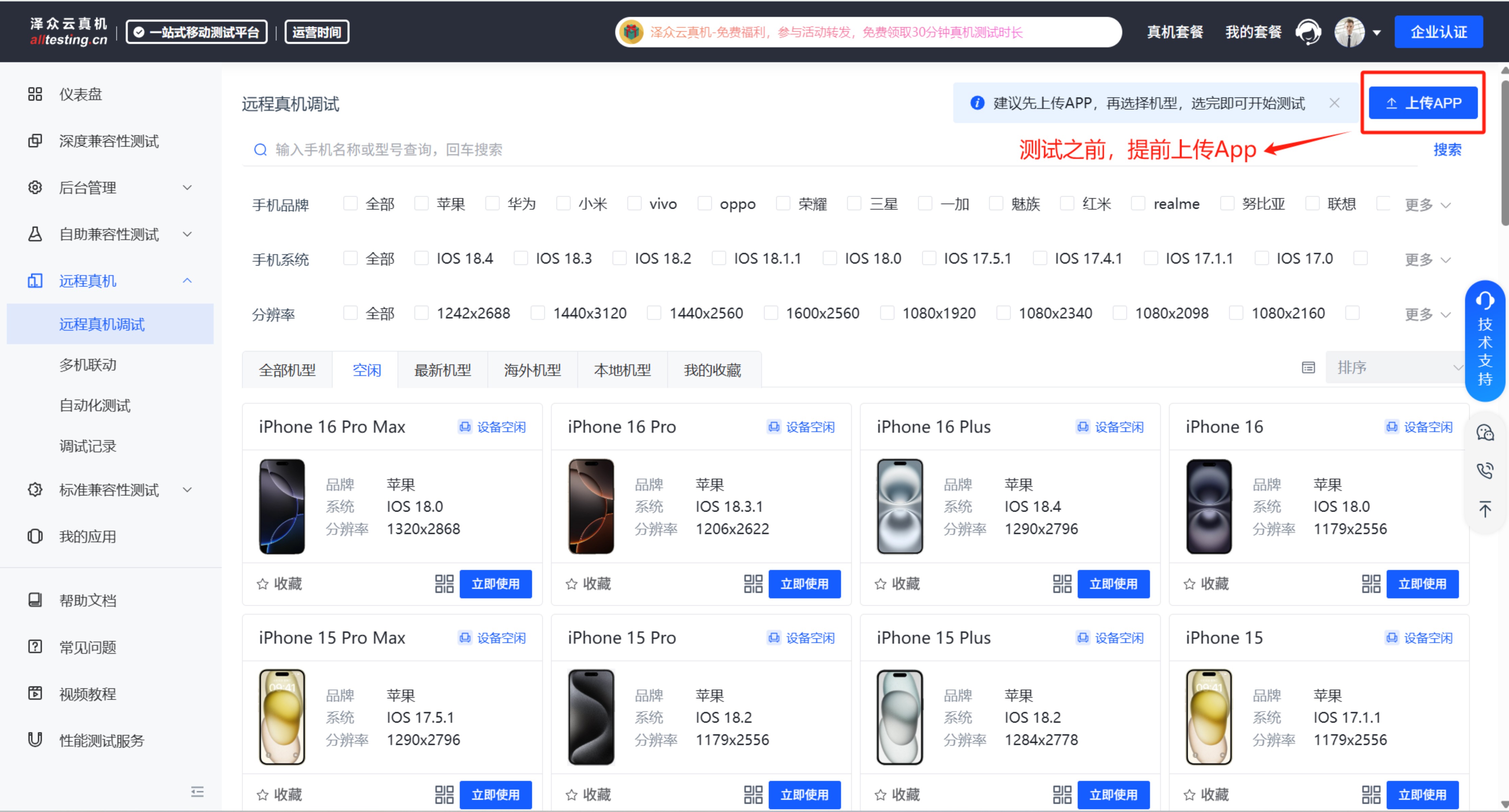Viewport: 1509px width, 812px height.
Task: Open the 排序 sort dropdown
Action: tap(1395, 368)
